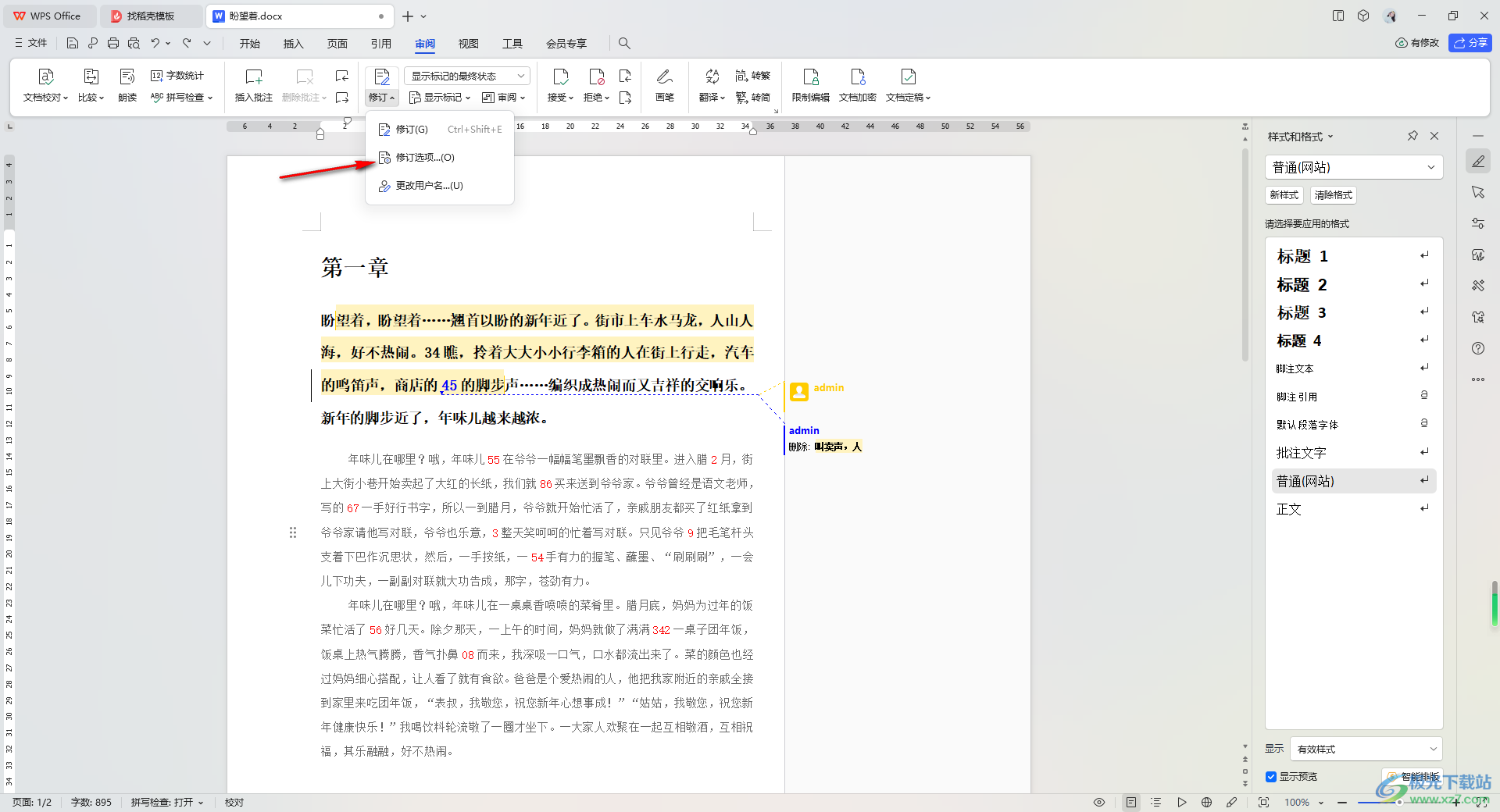
Task: Click the Print icon in quick toolbar
Action: 113,44
